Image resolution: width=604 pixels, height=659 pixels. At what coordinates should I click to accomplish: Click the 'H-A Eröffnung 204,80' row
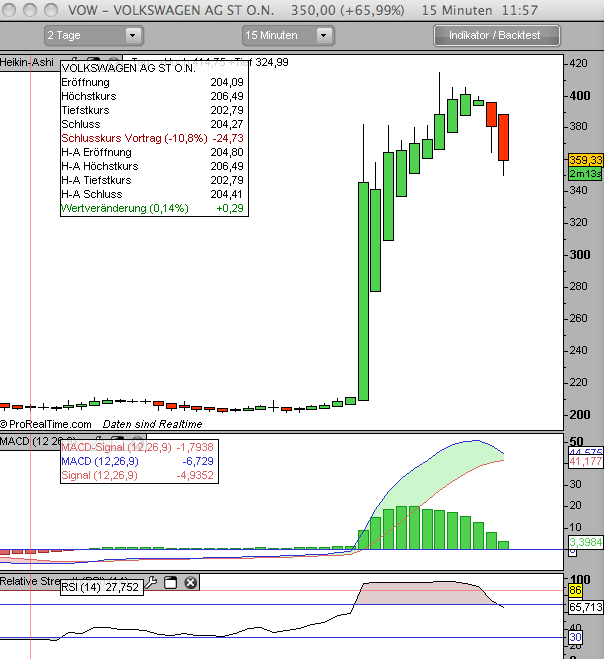(152, 152)
